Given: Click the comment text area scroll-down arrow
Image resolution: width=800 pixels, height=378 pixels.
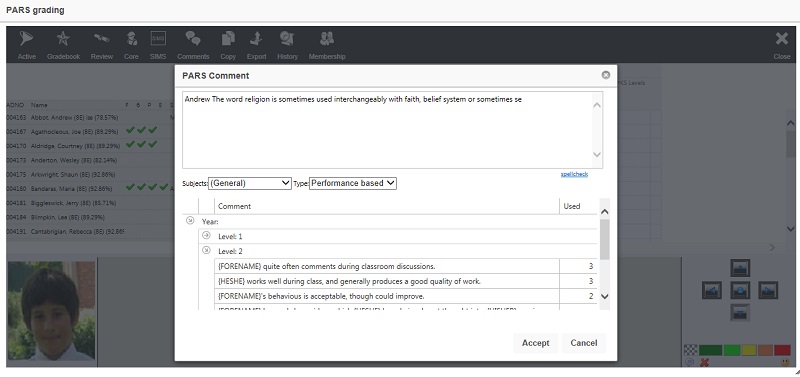Looking at the screenshot, I should 597,155.
